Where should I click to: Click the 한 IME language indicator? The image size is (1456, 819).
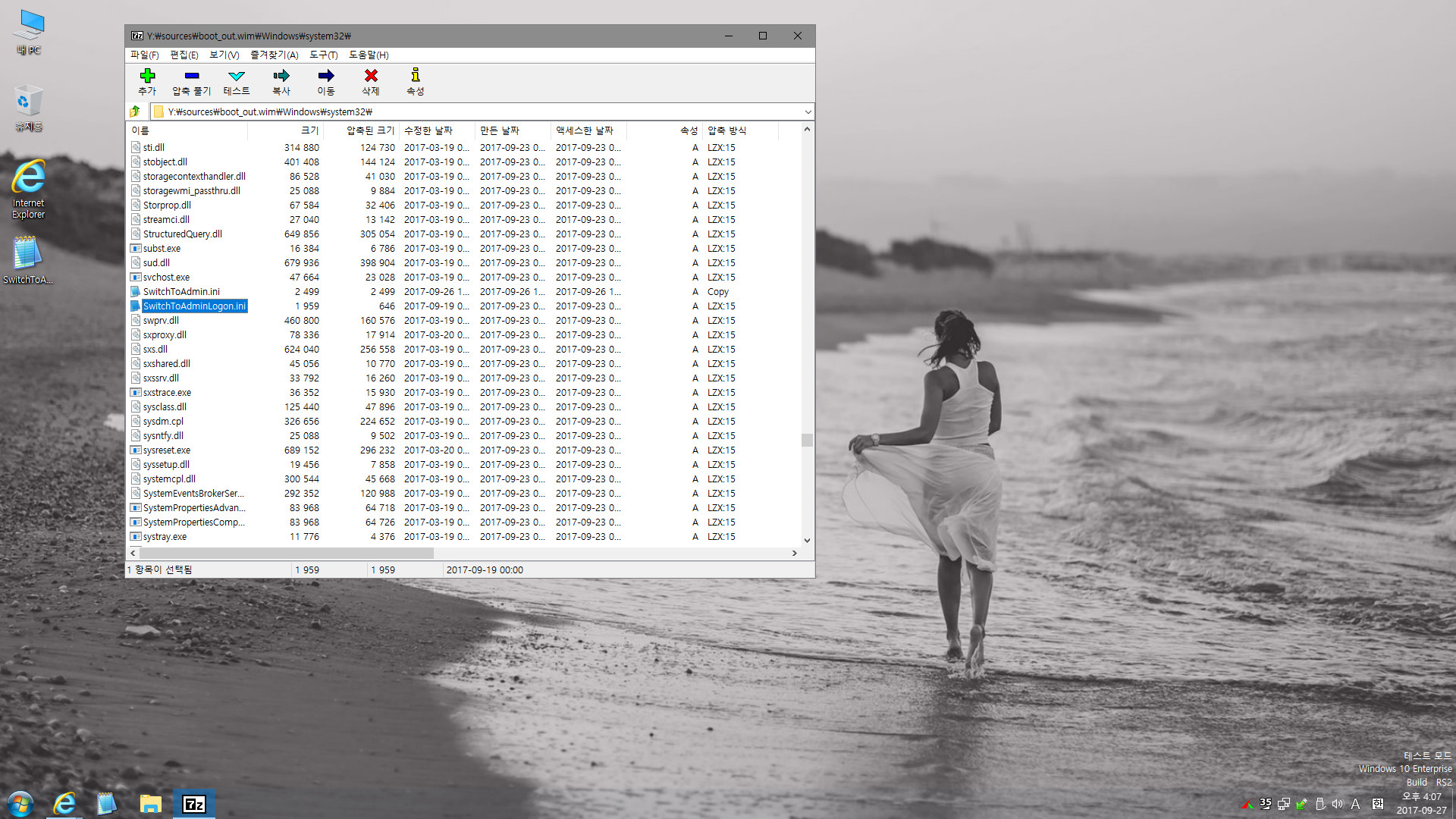point(1378,804)
